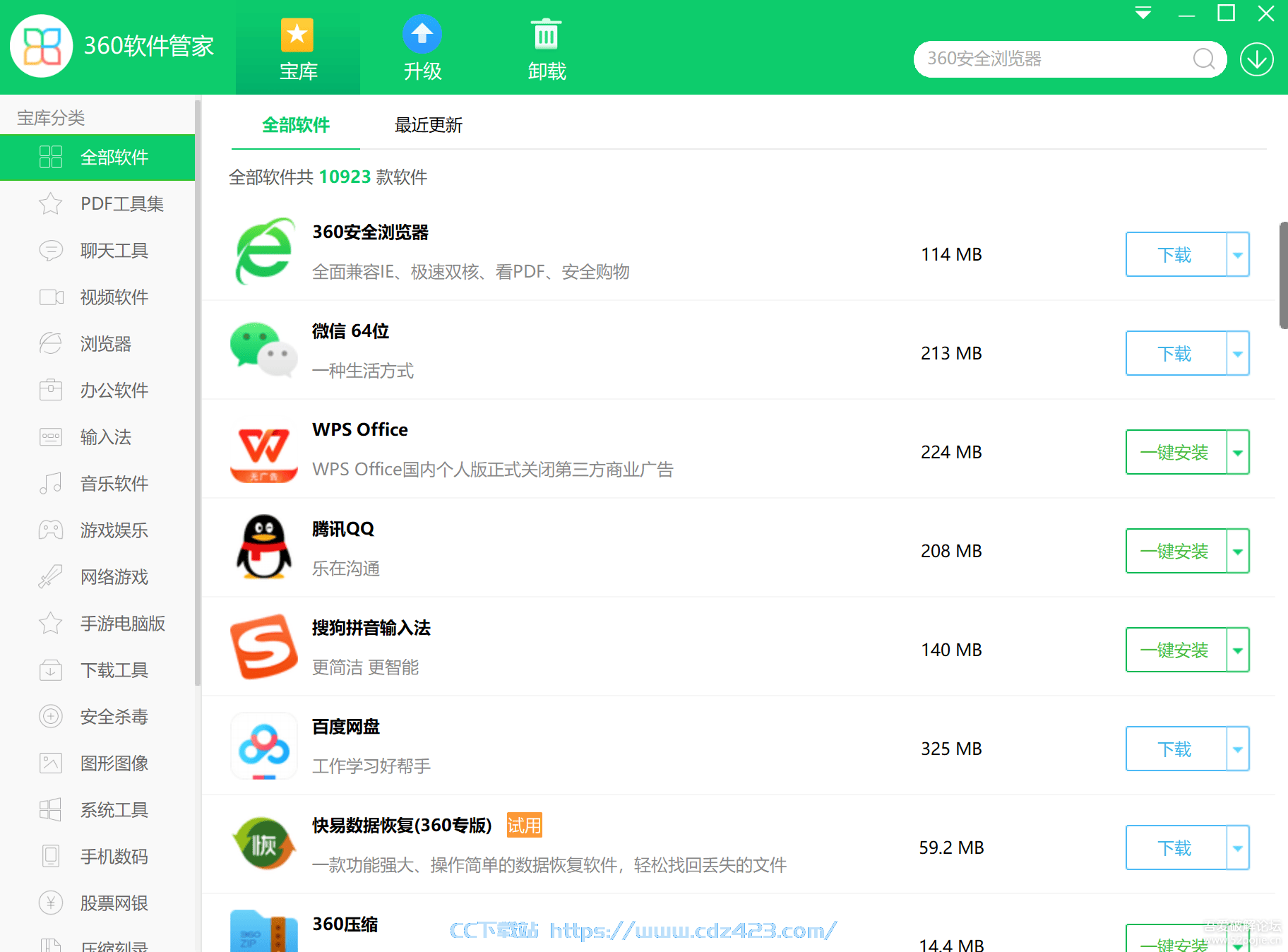Click the search magnifier icon
The height and width of the screenshot is (952, 1288).
coord(1204,59)
